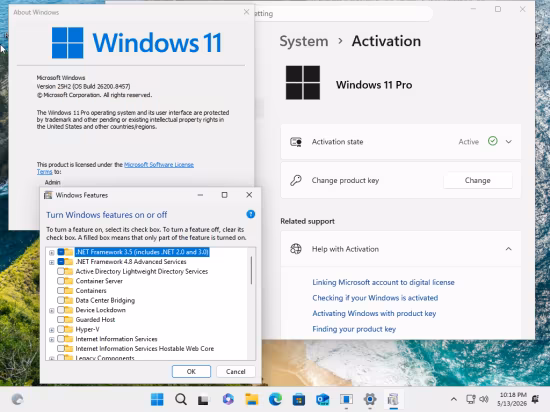Open the Windows Start menu
Screen dimensions: 550x412
point(157,399)
